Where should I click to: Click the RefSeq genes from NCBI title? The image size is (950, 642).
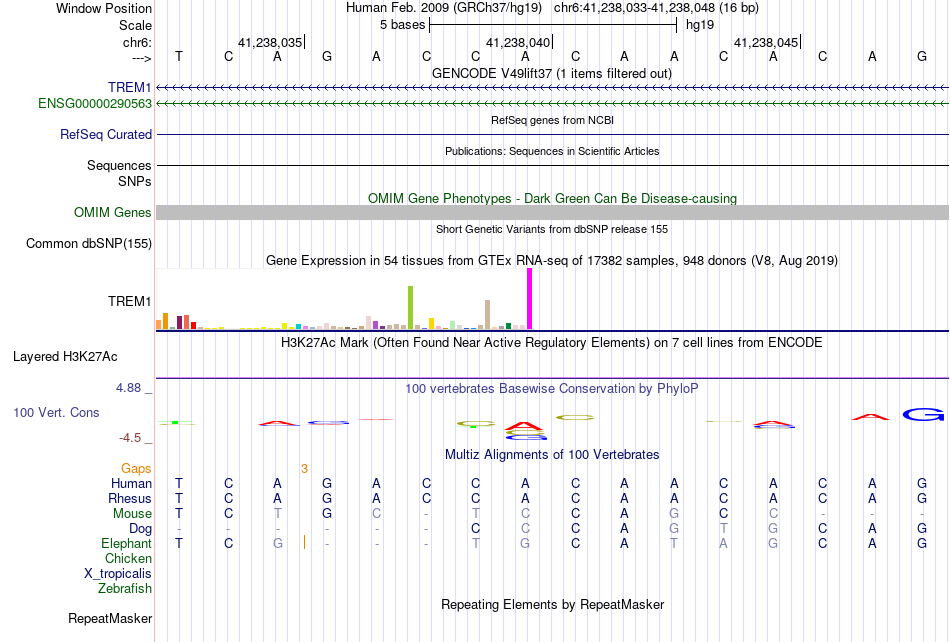(553, 120)
